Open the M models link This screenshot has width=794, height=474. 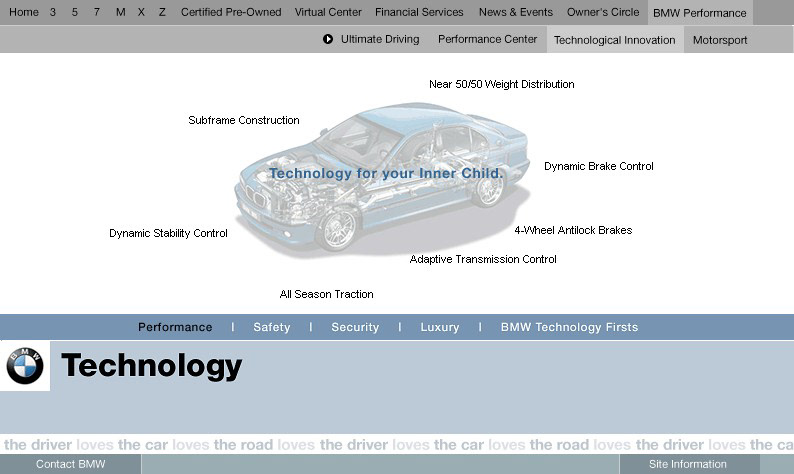click(121, 12)
